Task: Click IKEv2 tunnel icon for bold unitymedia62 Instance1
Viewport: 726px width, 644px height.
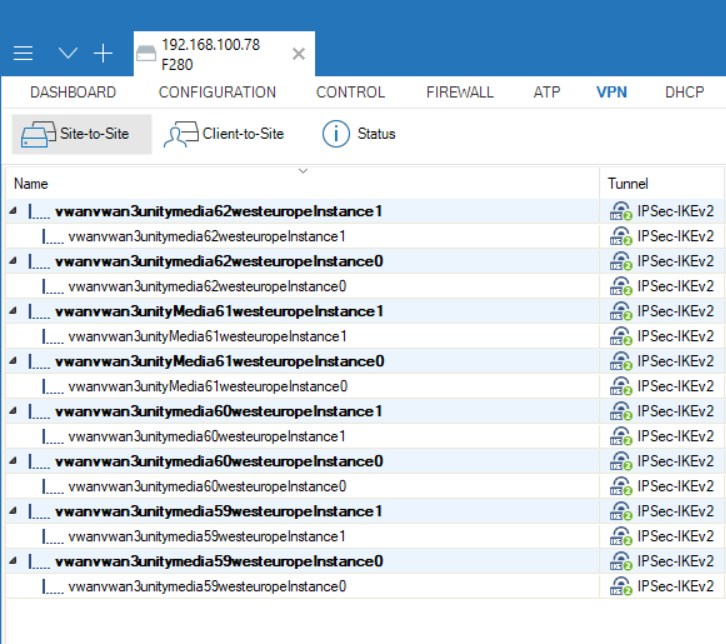Action: pyautogui.click(x=620, y=211)
